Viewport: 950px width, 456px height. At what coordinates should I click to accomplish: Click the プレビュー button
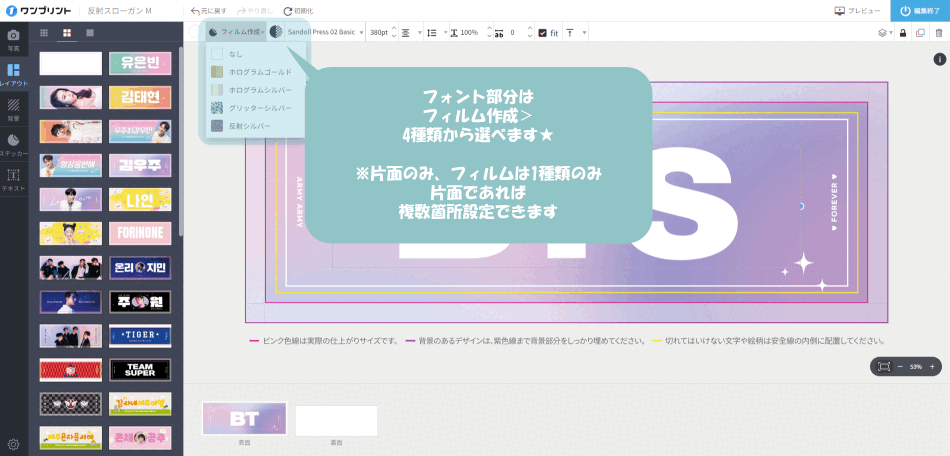pyautogui.click(x=857, y=11)
